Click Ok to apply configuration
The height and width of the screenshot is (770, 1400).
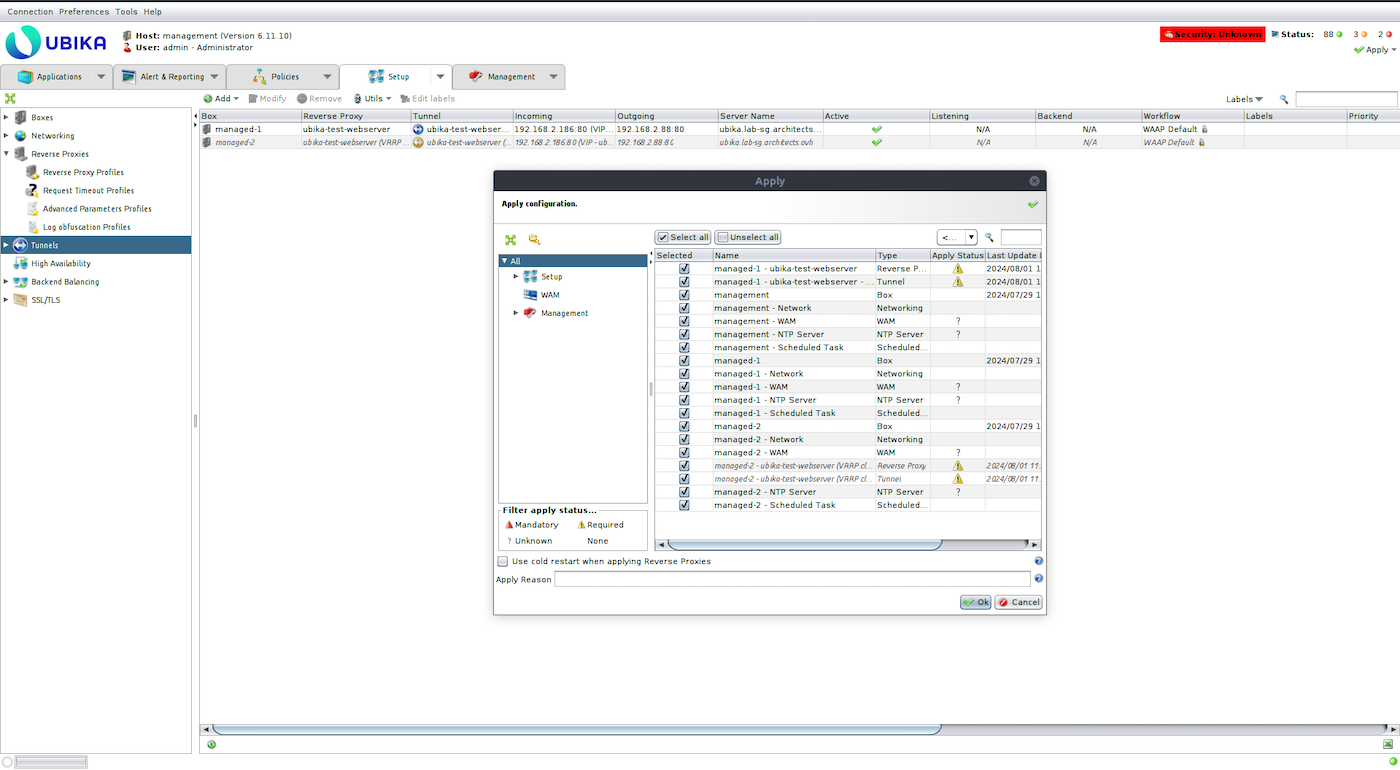click(975, 602)
